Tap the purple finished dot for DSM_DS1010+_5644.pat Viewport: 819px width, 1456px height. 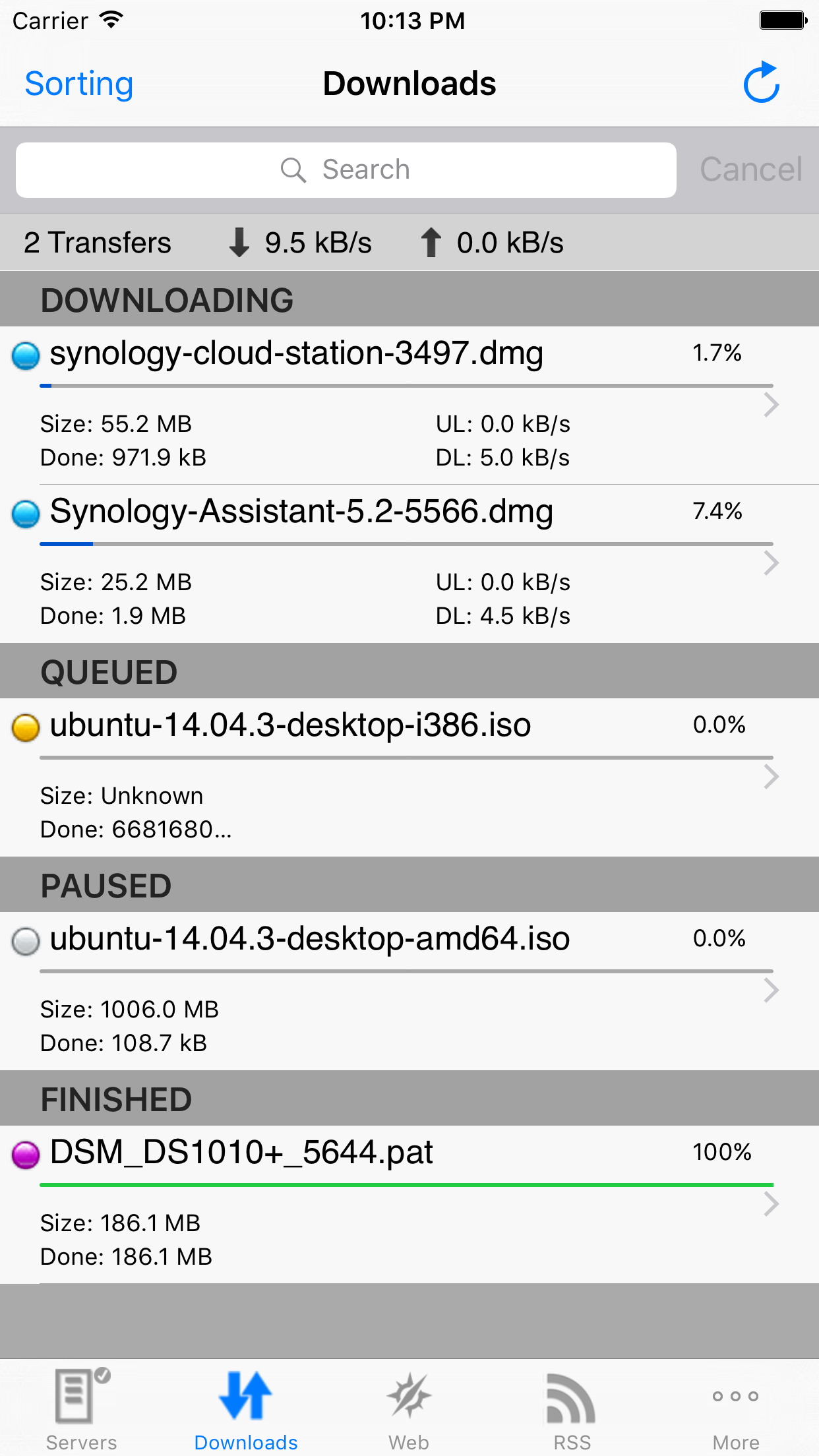coord(26,1155)
